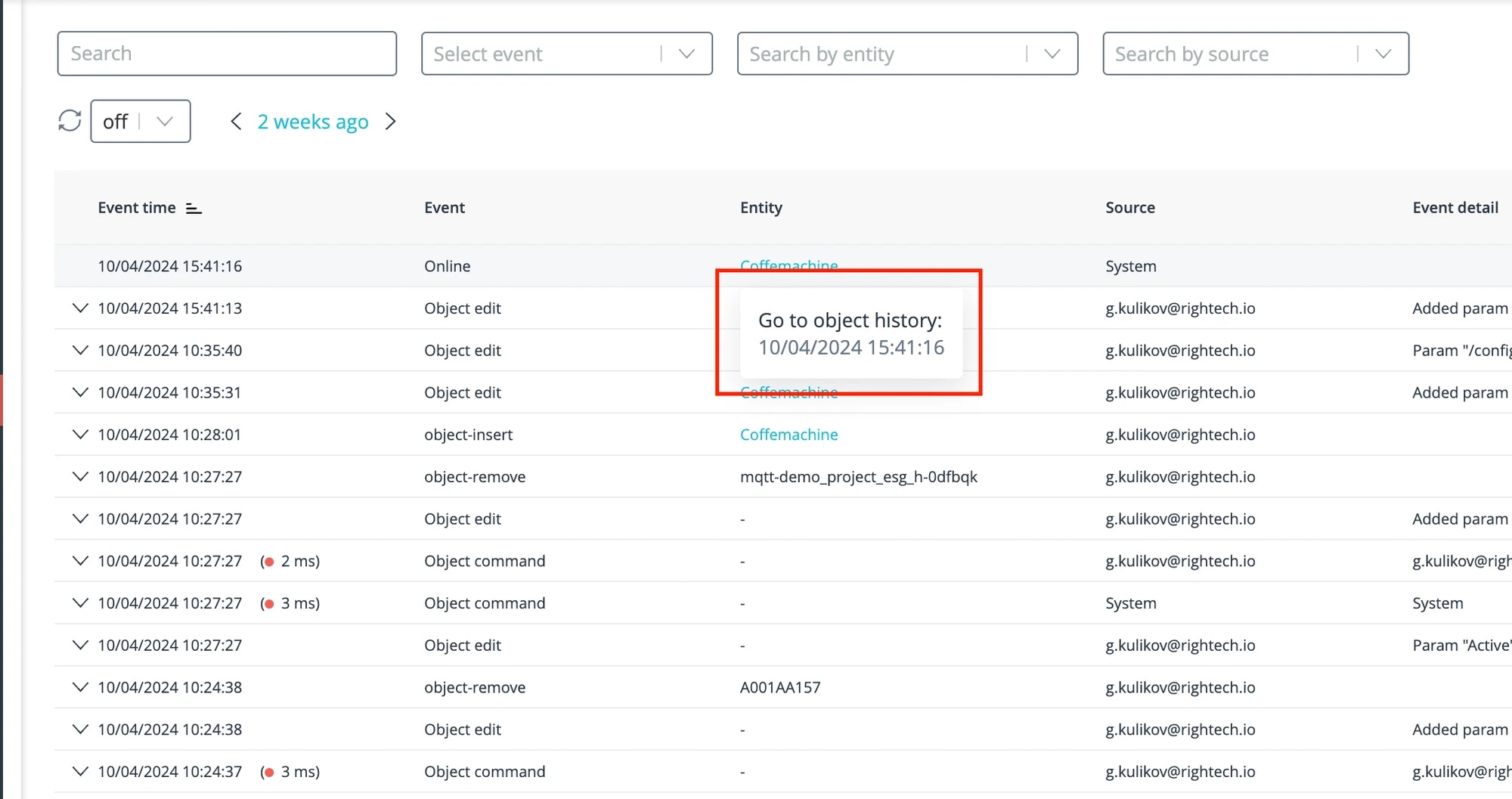This screenshot has height=799, width=1512.
Task: Click the 2 weeks ago link
Action: [313, 122]
